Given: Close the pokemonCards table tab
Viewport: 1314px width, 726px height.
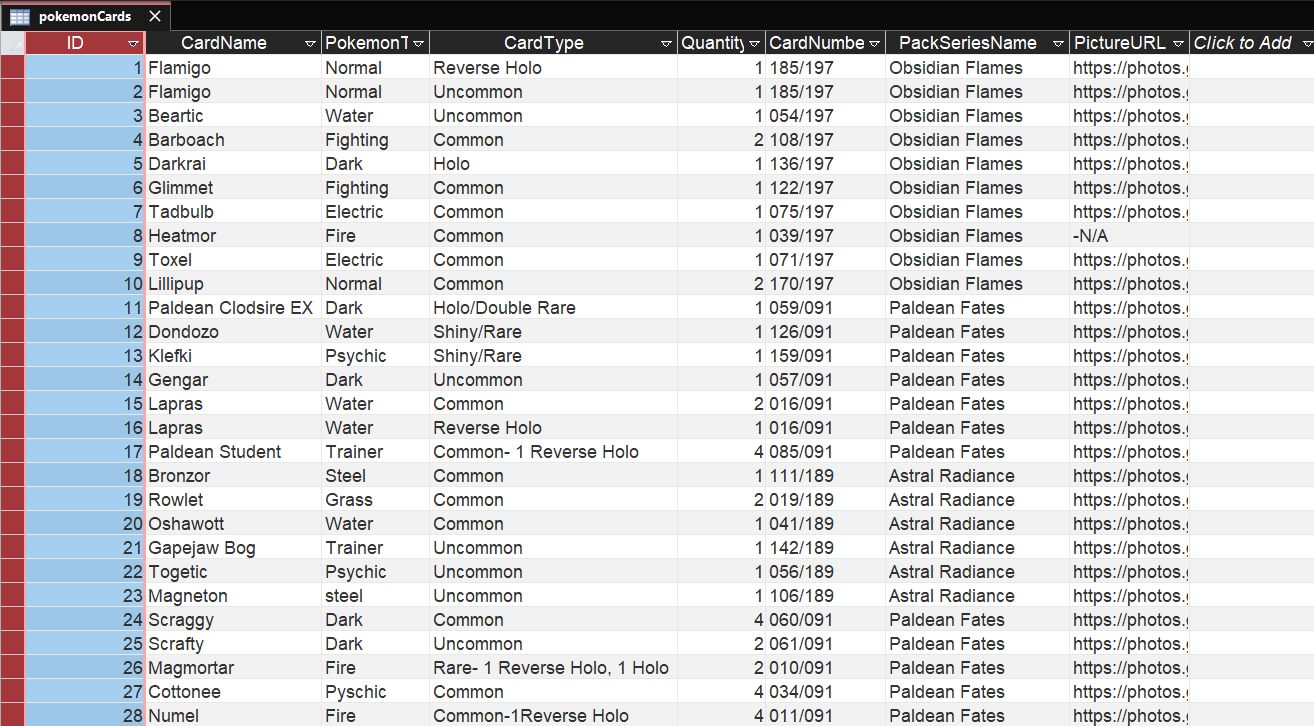Looking at the screenshot, I should pos(153,16).
